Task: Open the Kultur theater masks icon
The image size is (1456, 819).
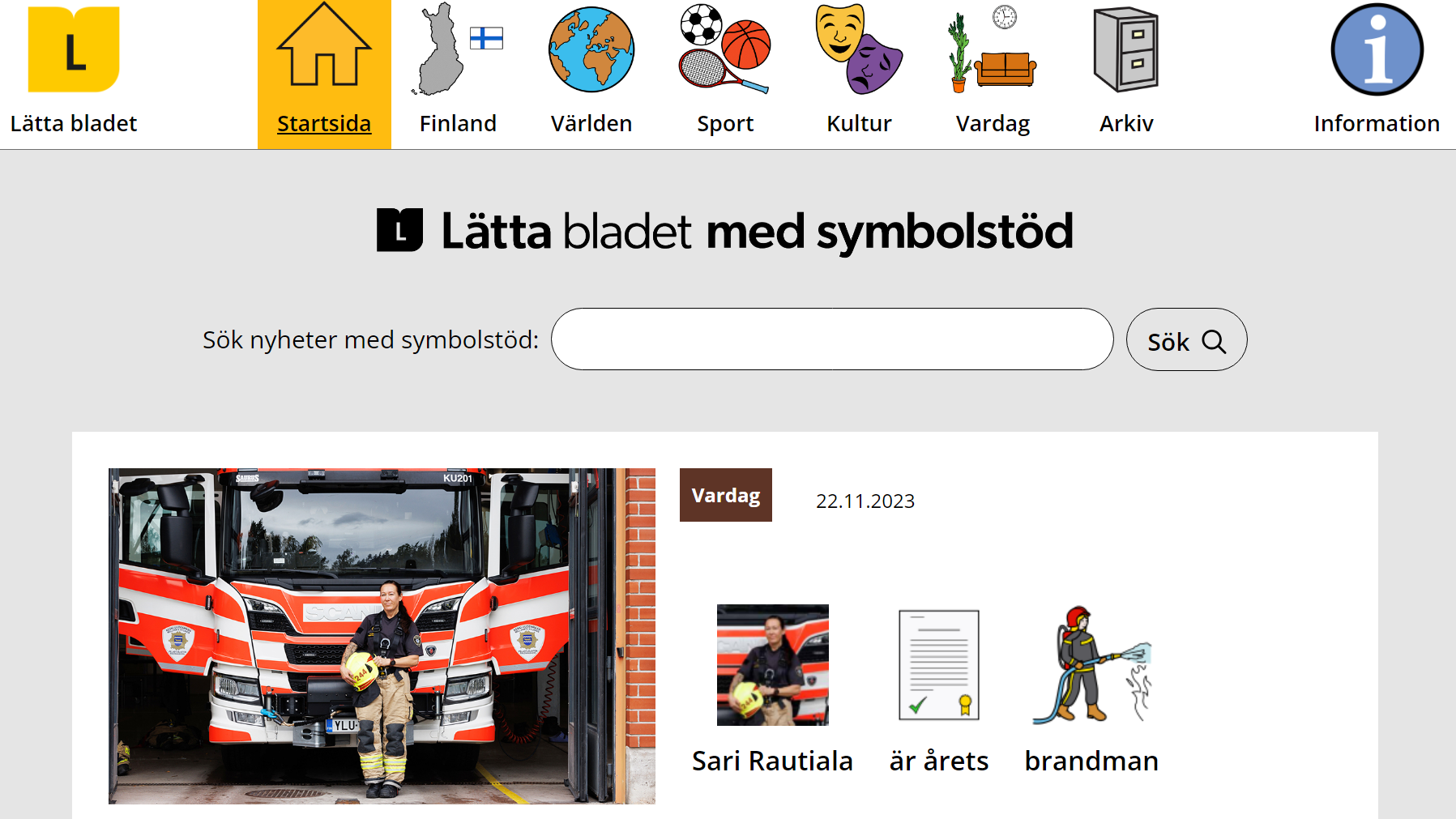Action: click(x=859, y=49)
